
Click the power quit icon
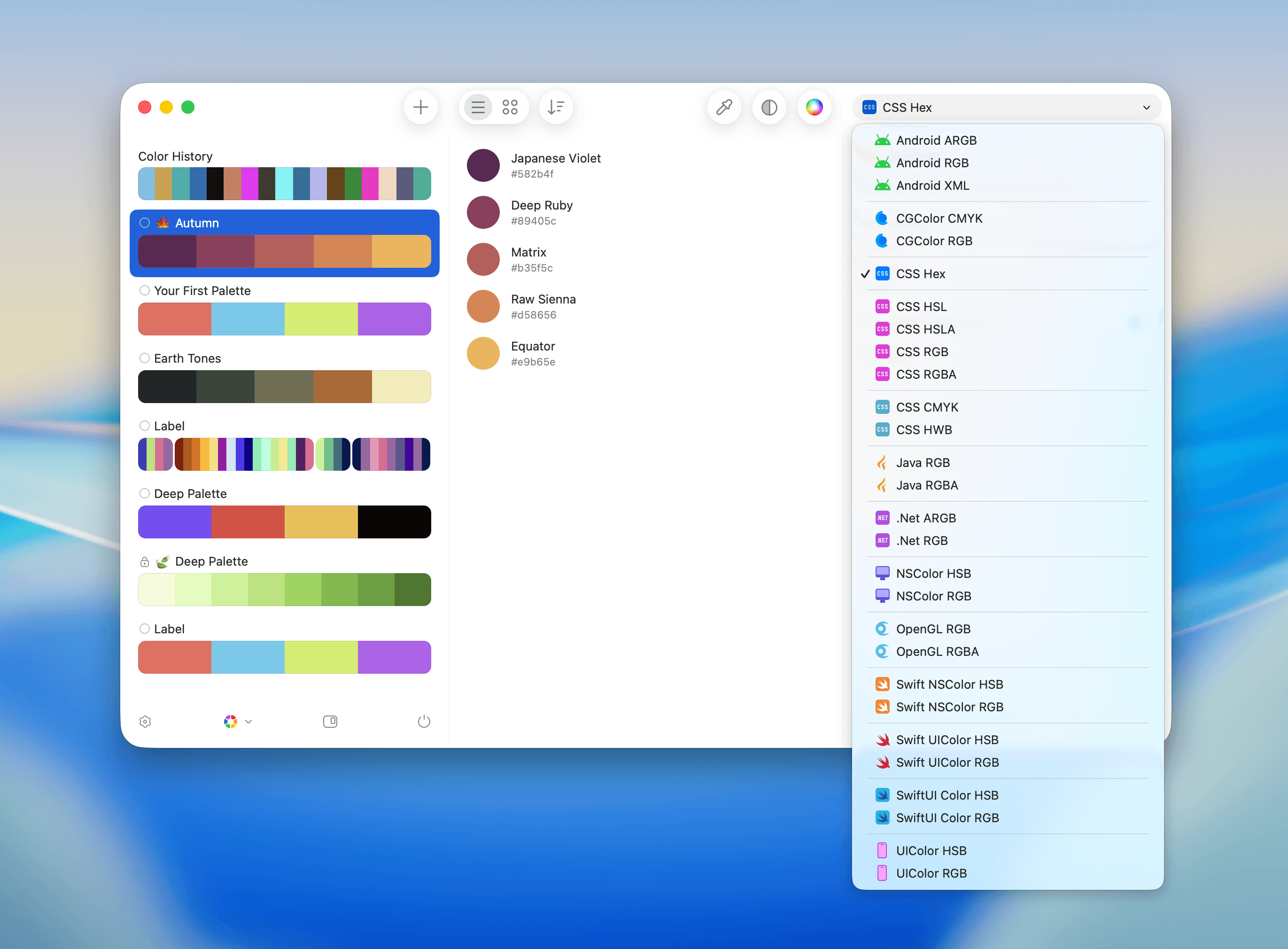click(424, 722)
